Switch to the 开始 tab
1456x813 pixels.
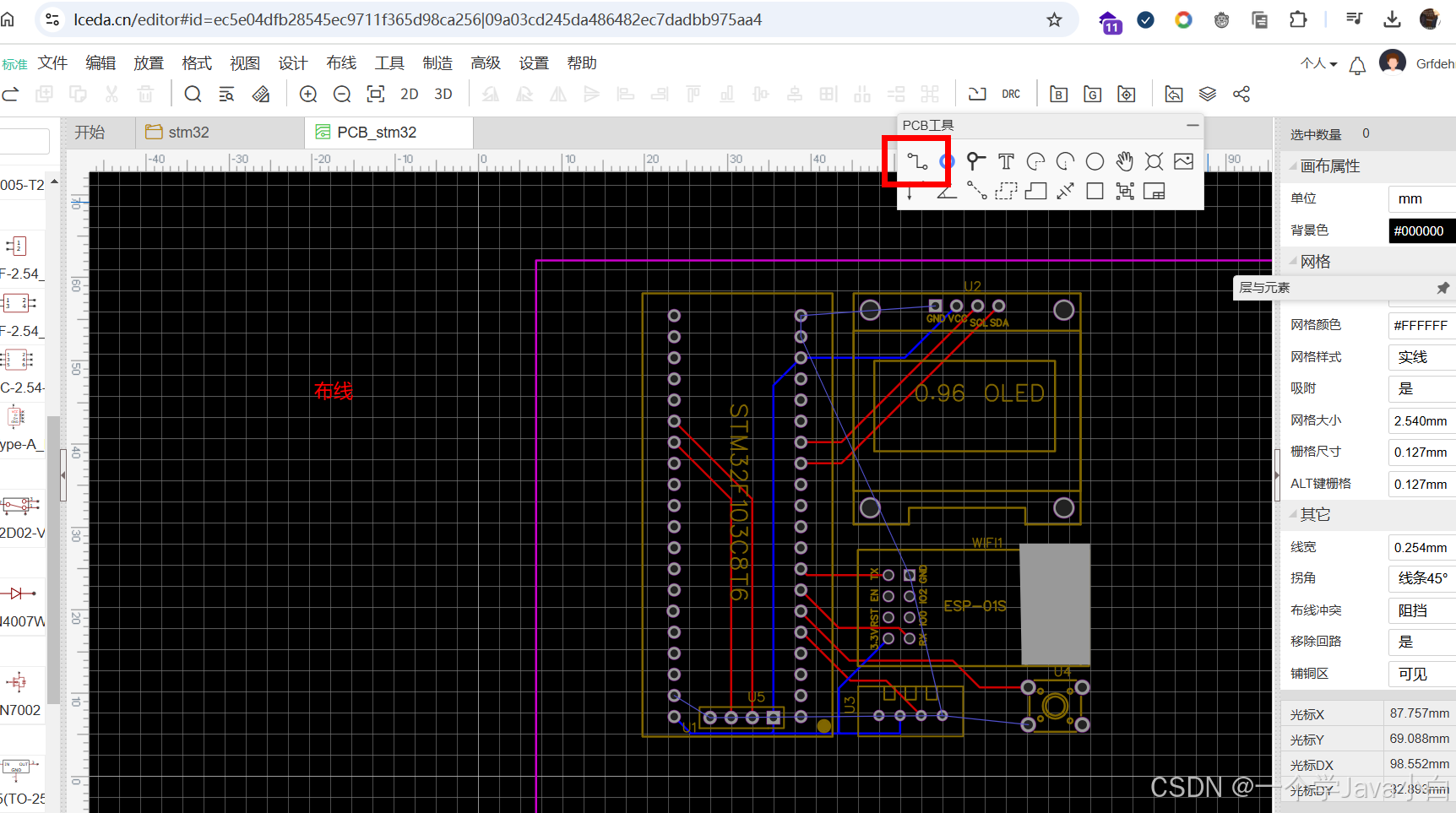click(90, 133)
